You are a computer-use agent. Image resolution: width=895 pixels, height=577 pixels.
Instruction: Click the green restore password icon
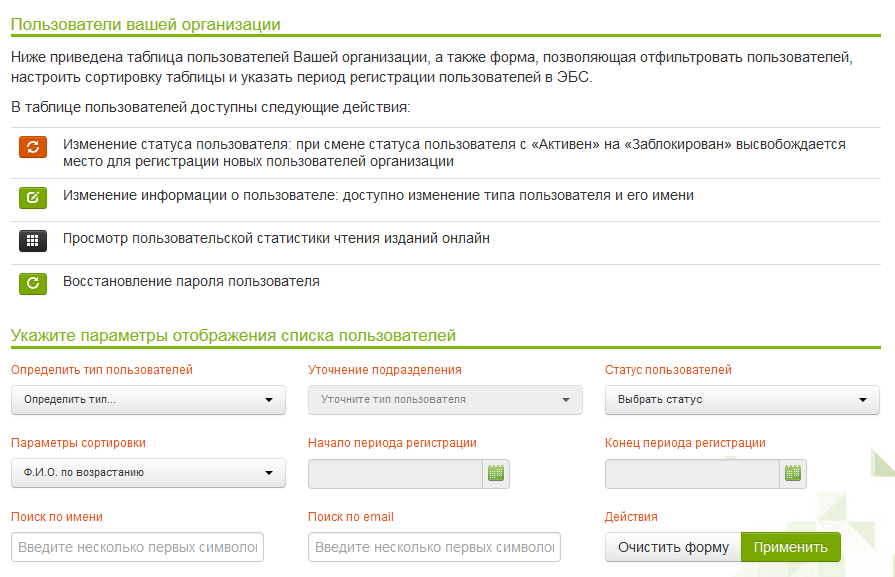pyautogui.click(x=33, y=283)
